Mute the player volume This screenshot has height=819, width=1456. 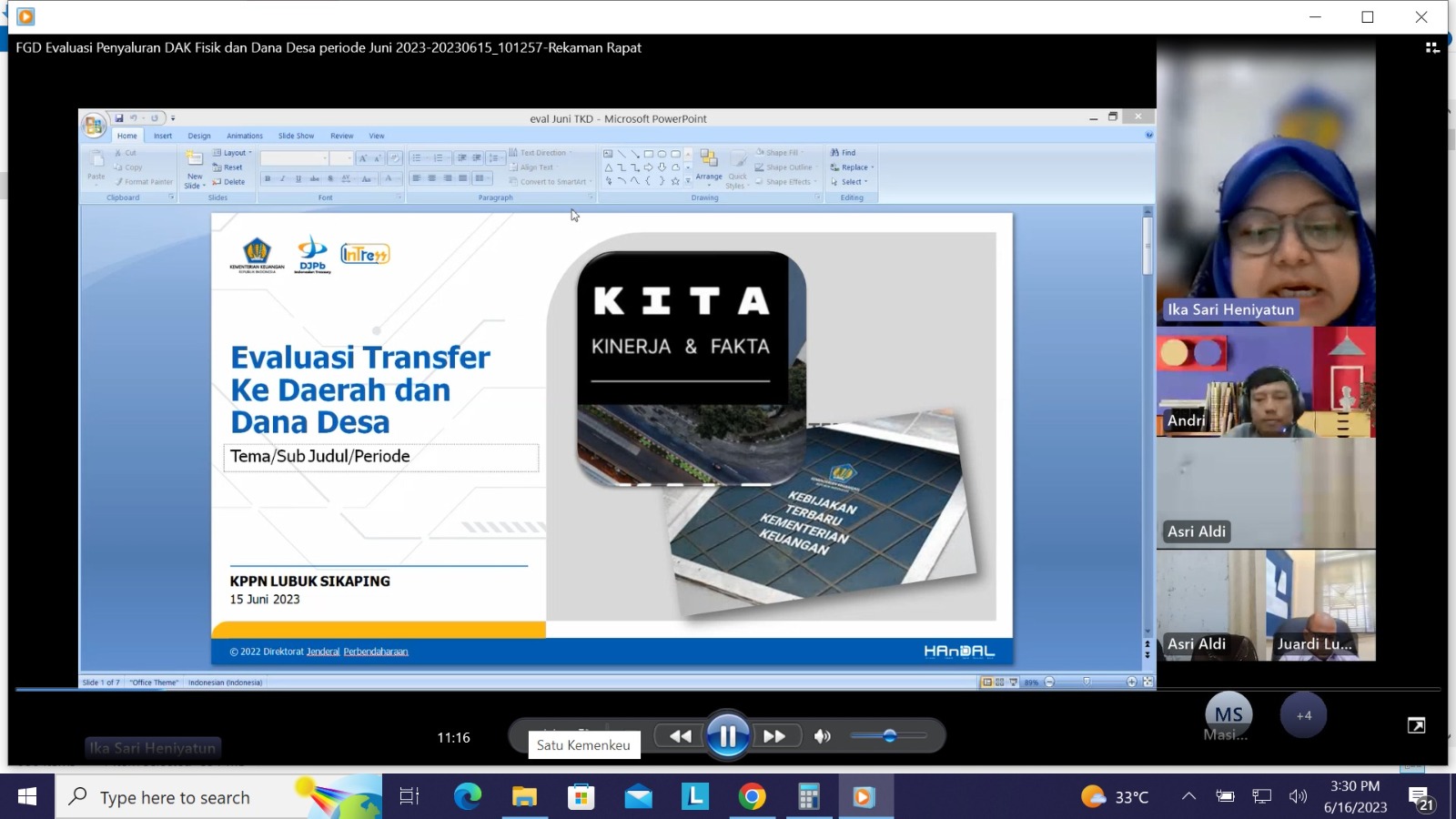822,736
